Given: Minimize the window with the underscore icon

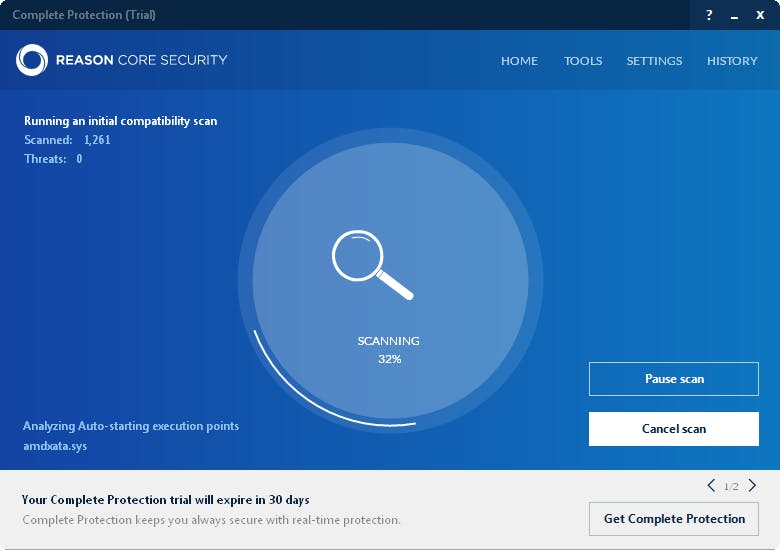Looking at the screenshot, I should point(734,16).
